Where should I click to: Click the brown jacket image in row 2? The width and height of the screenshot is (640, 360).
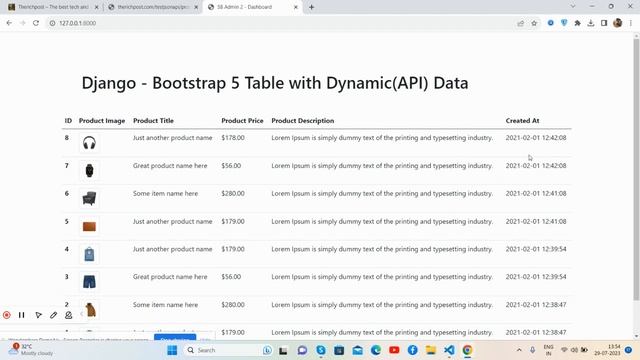89,309
